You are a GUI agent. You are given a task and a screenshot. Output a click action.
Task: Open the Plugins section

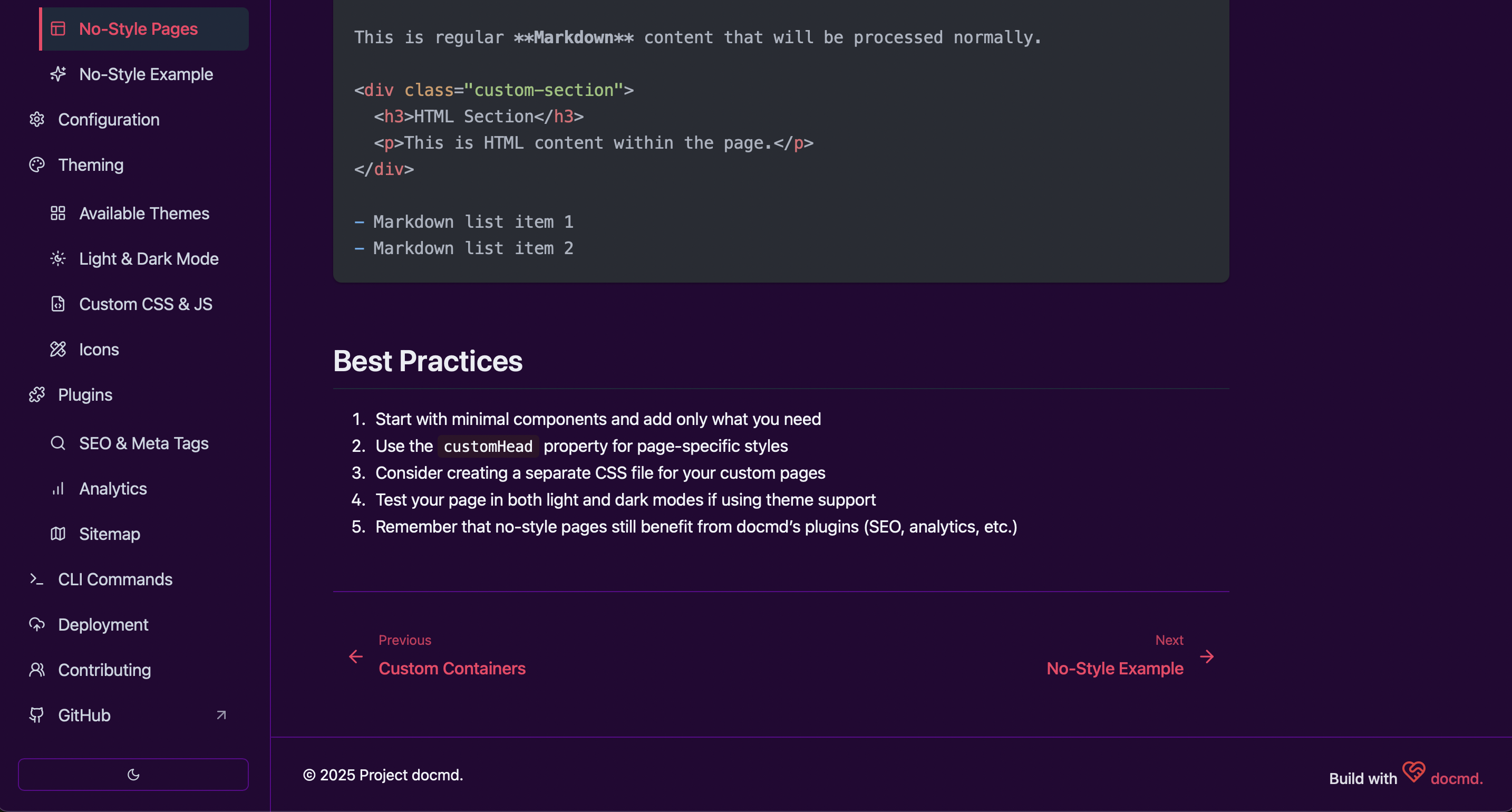pyautogui.click(x=133, y=394)
